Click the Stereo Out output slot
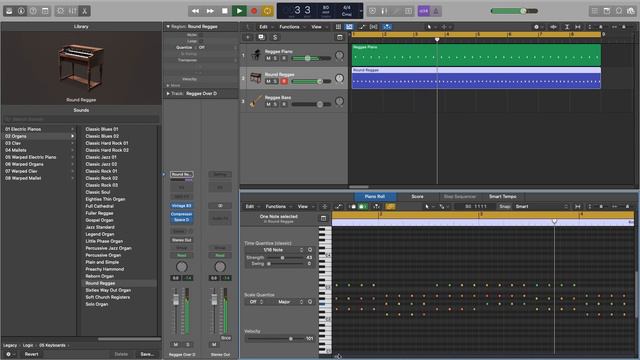The image size is (640, 360). click(x=182, y=240)
